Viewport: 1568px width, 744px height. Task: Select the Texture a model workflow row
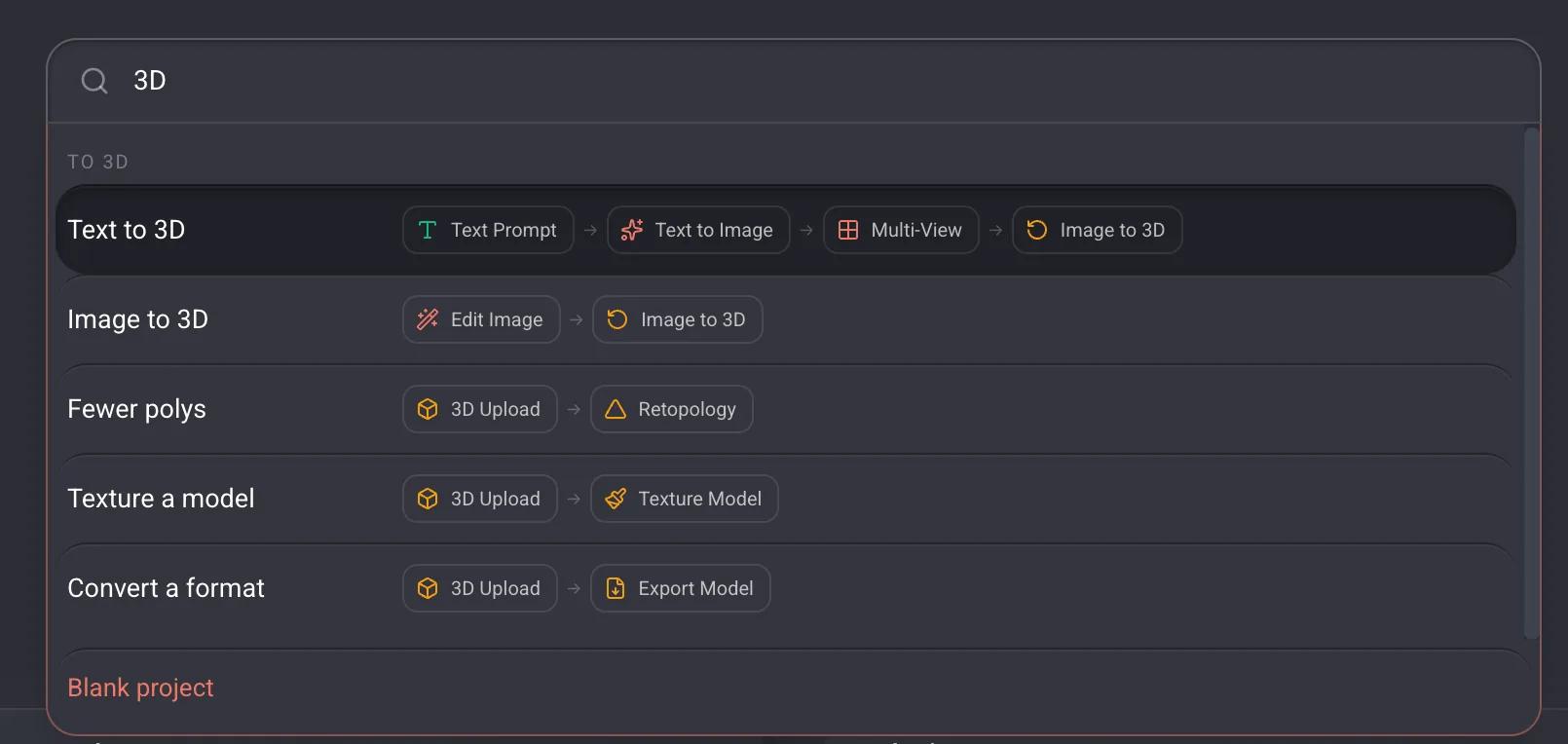(x=786, y=499)
